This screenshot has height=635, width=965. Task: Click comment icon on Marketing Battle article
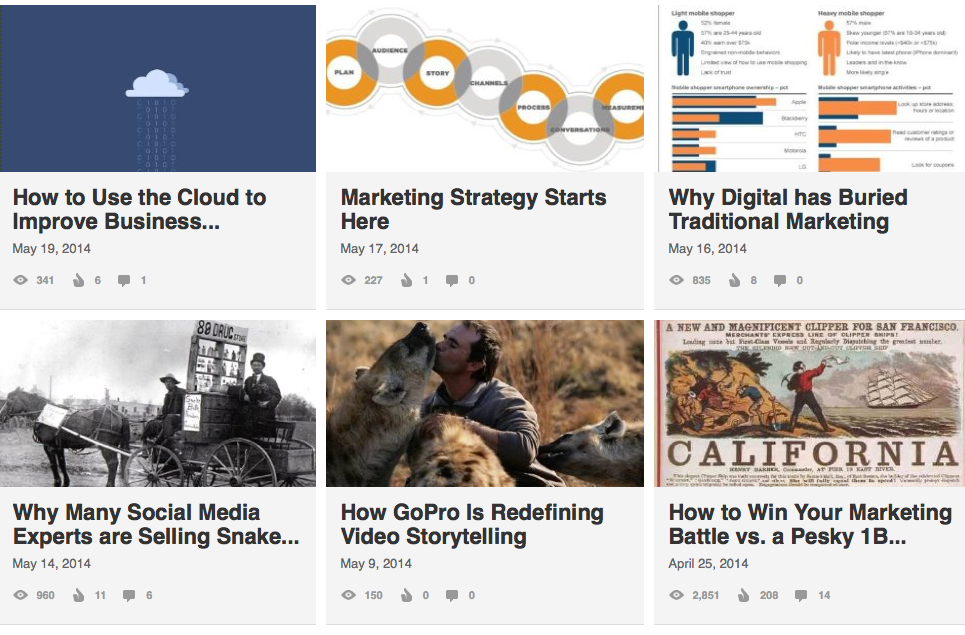point(801,596)
